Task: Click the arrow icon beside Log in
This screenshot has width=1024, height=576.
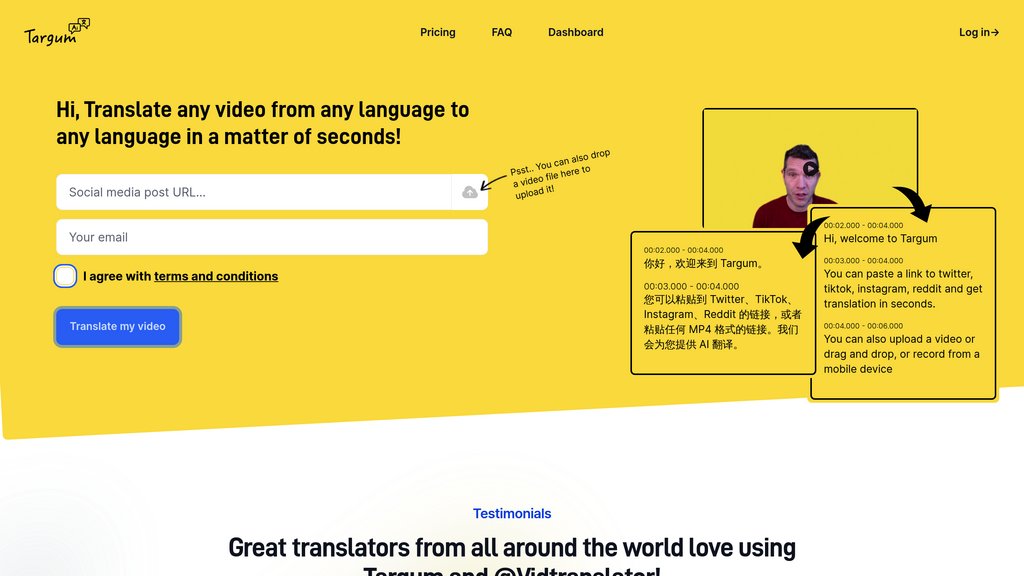Action: point(994,32)
